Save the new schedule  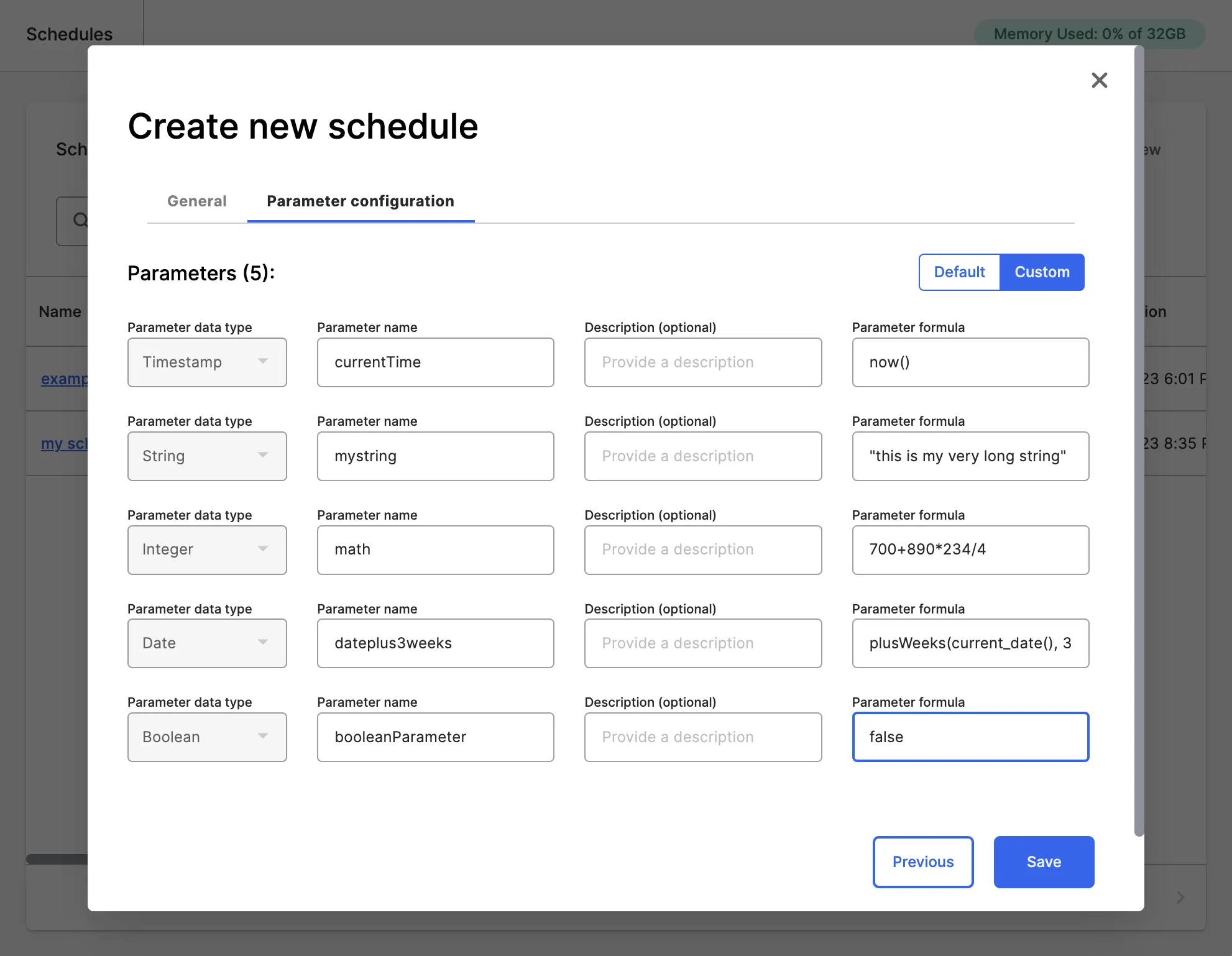pyautogui.click(x=1043, y=862)
